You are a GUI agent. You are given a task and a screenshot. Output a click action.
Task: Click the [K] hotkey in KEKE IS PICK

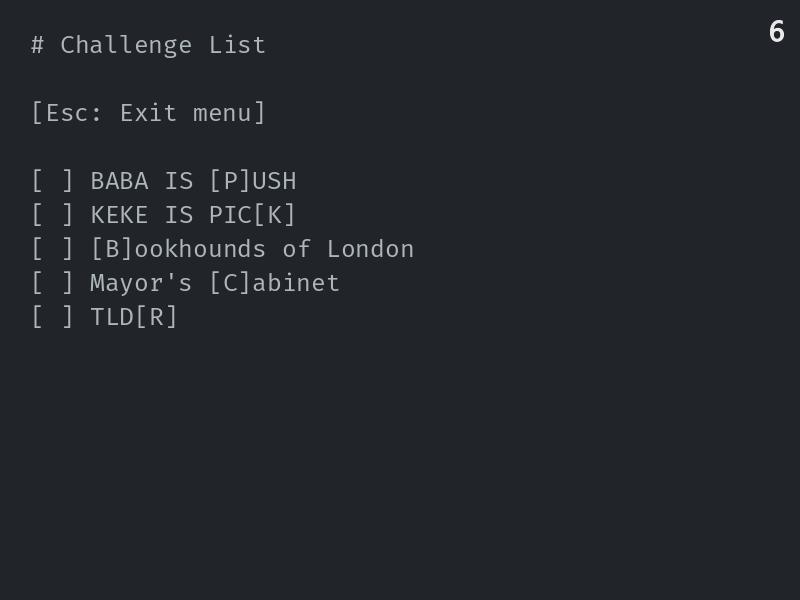pyautogui.click(x=274, y=215)
